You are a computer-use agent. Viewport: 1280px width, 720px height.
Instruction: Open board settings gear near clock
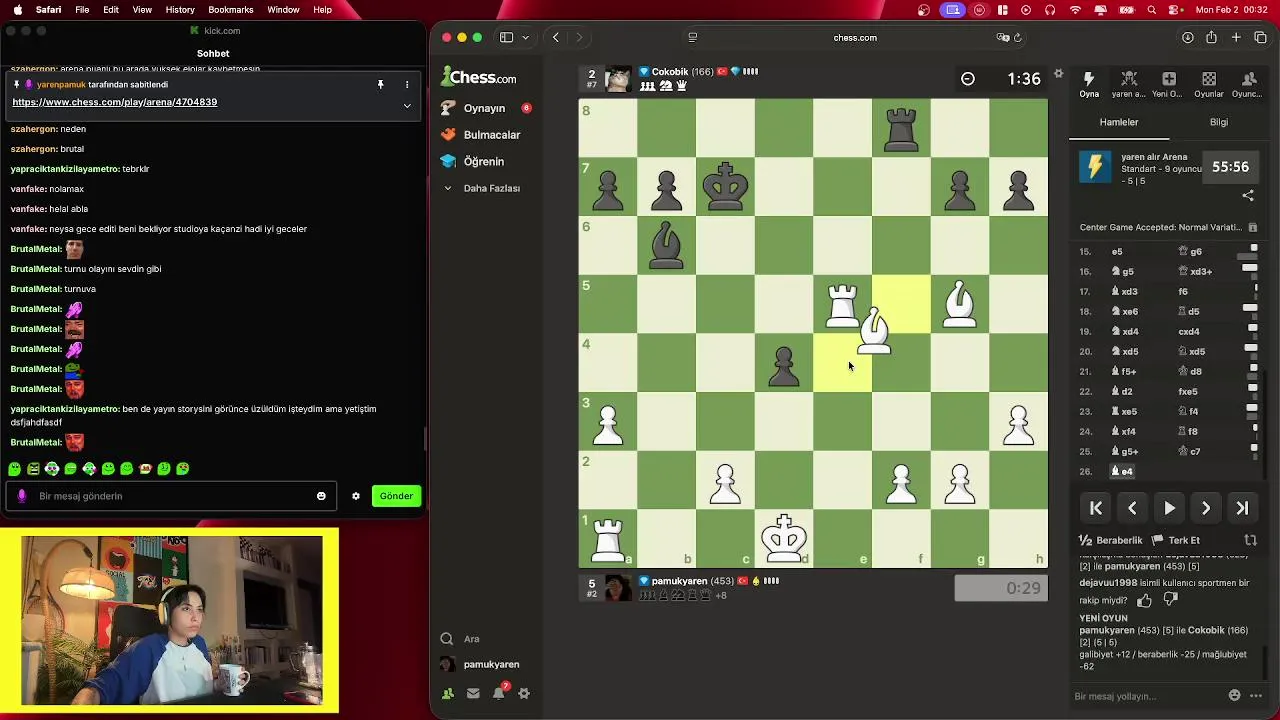click(1059, 73)
